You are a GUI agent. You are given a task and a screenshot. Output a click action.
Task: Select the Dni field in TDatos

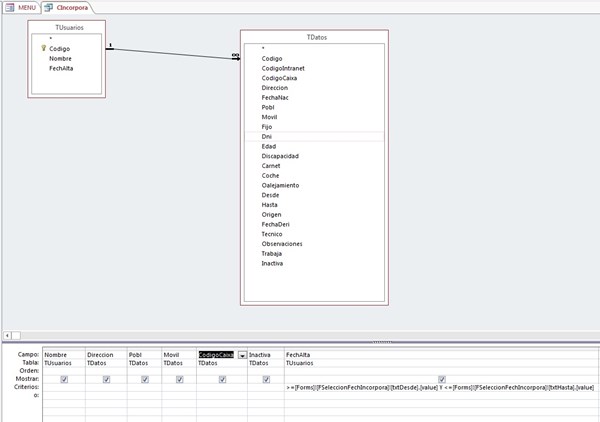(x=267, y=136)
